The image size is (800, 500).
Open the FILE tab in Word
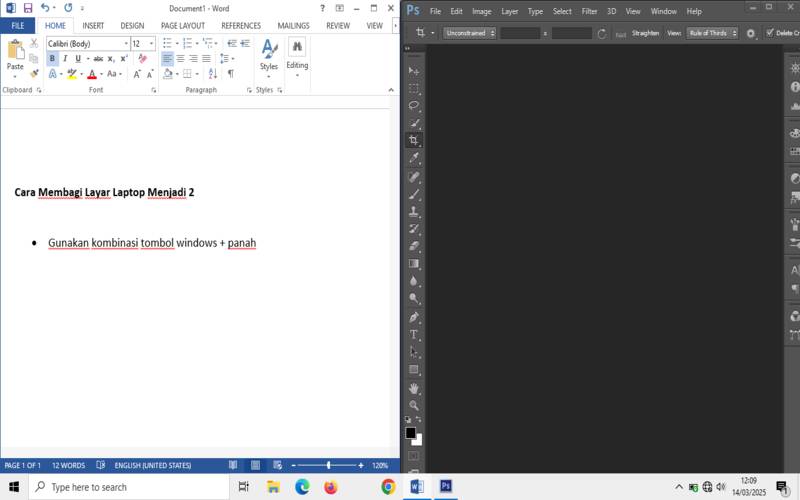(x=18, y=26)
